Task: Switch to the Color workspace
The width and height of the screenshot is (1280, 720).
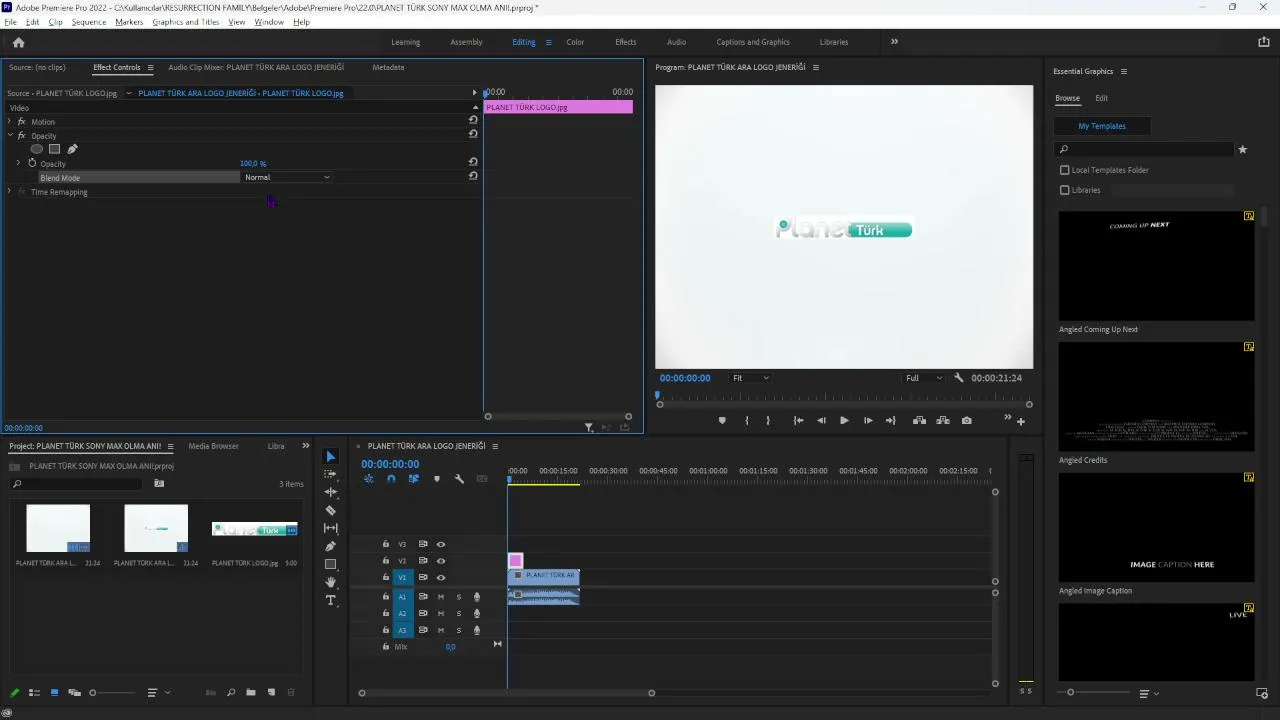Action: [575, 42]
